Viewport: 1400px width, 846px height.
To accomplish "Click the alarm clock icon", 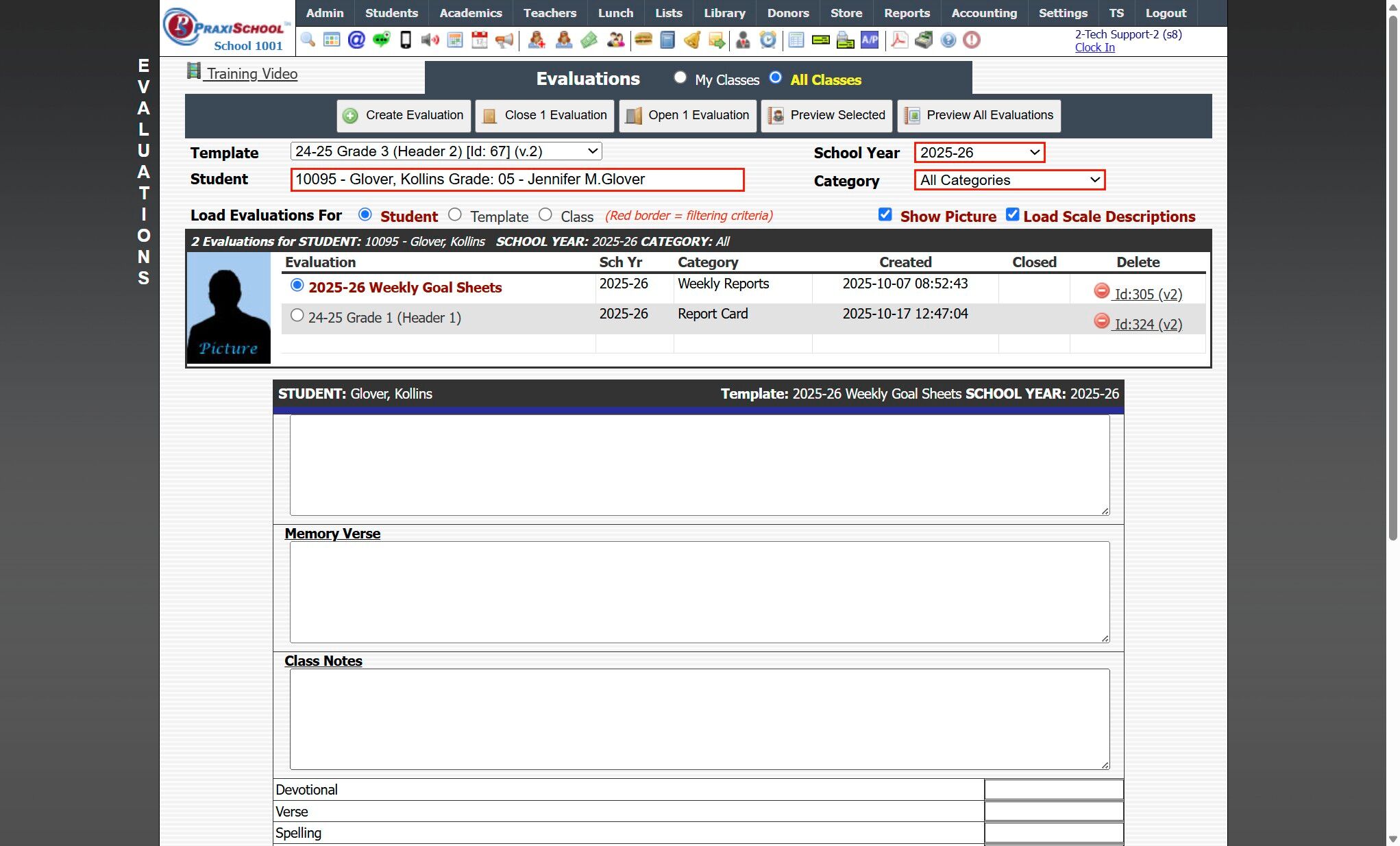I will 768,40.
